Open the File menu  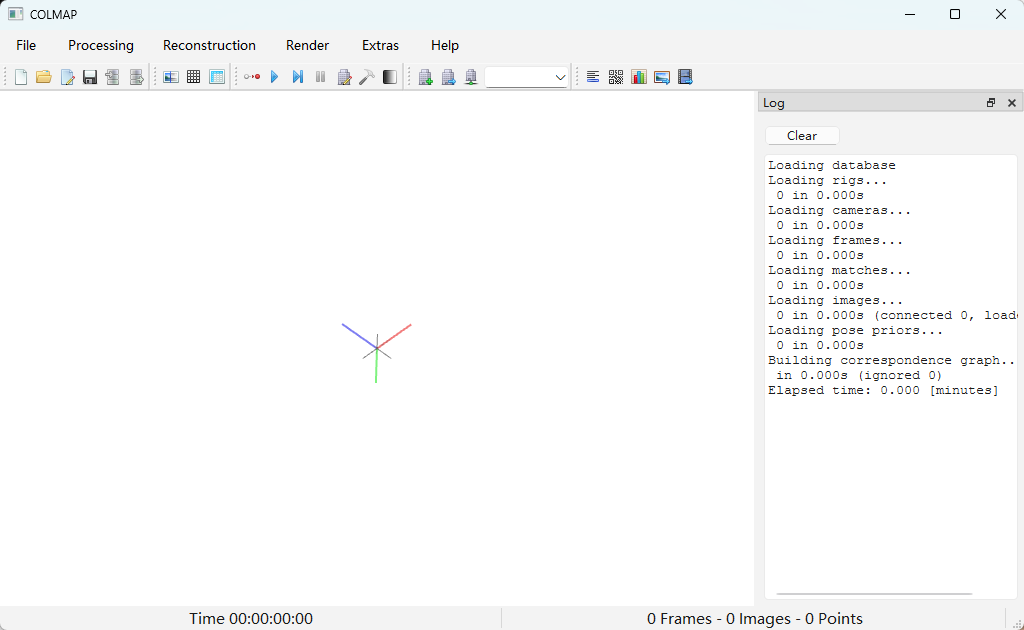click(x=26, y=45)
